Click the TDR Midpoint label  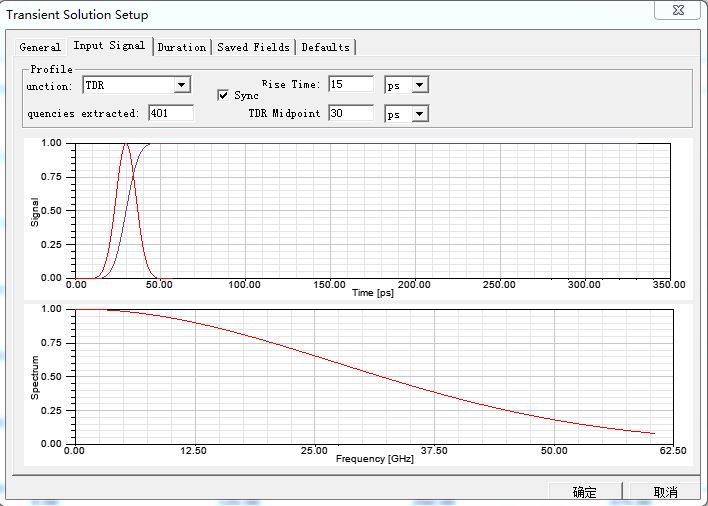pos(284,113)
